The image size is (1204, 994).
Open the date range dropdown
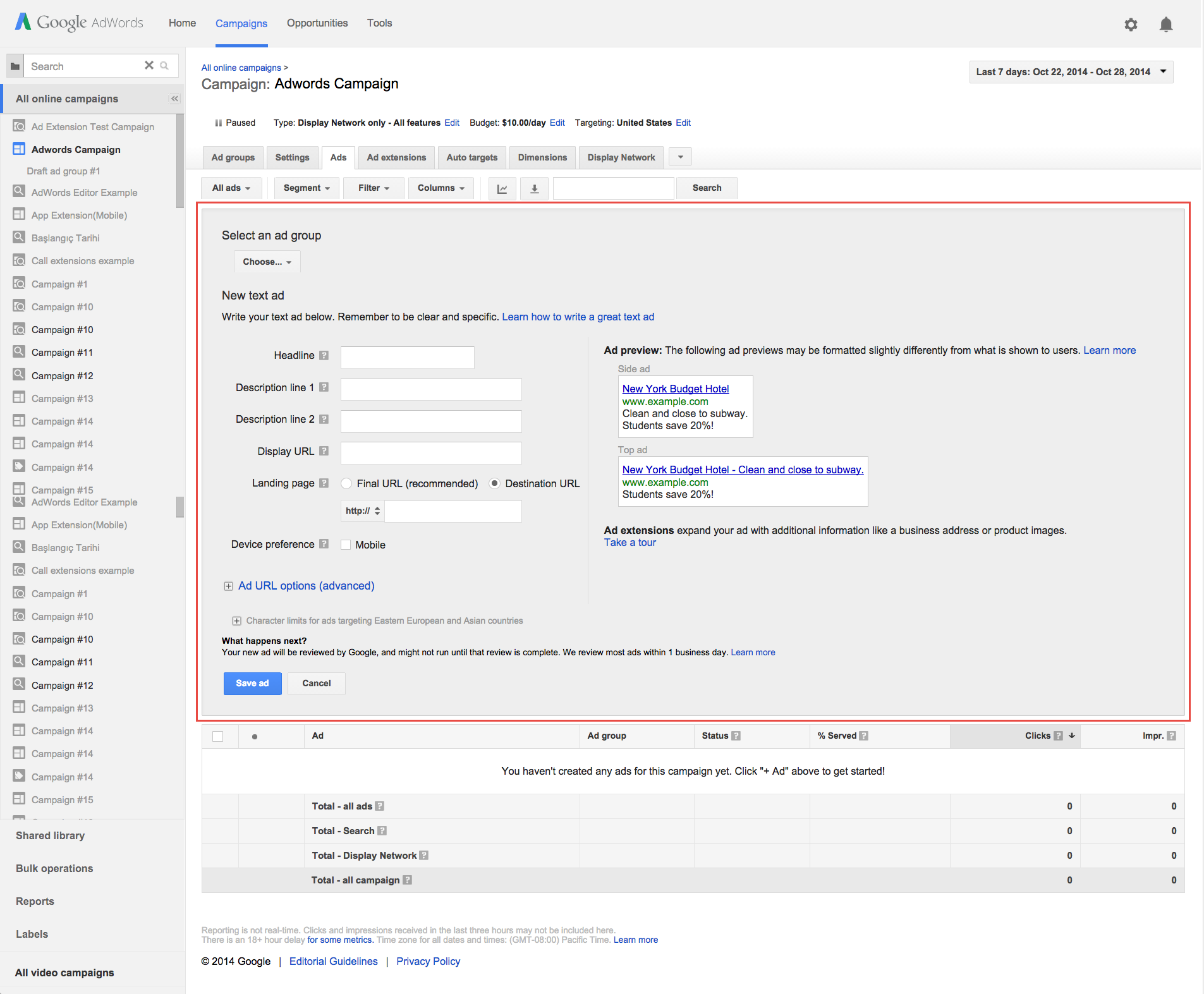click(1071, 72)
